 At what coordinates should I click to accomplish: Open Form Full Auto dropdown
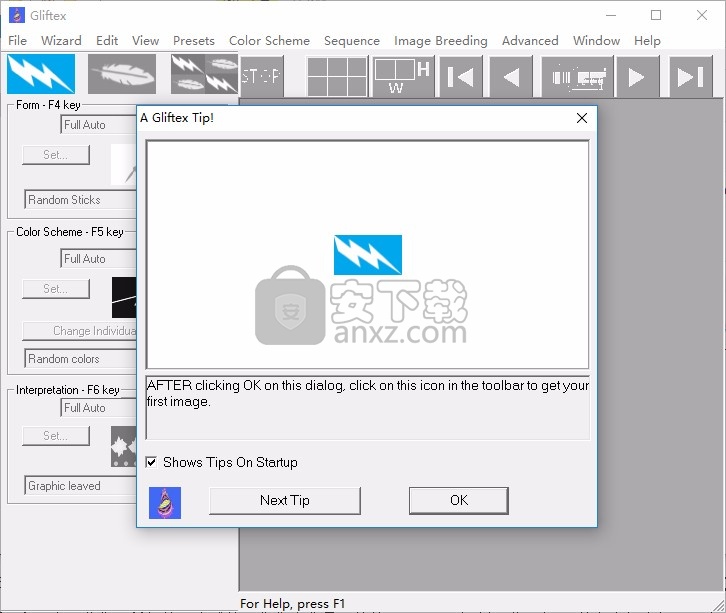pyautogui.click(x=99, y=125)
